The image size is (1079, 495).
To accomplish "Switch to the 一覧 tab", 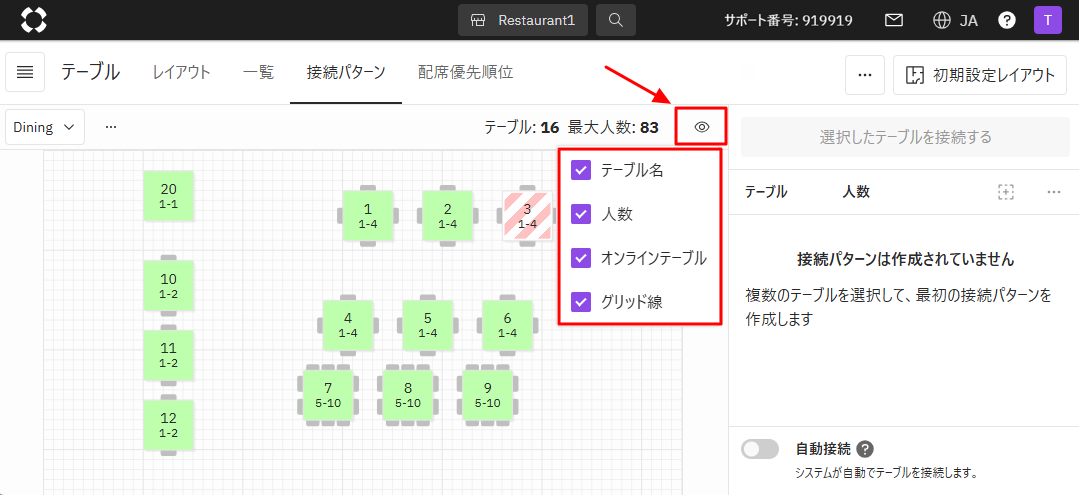I will point(259,72).
